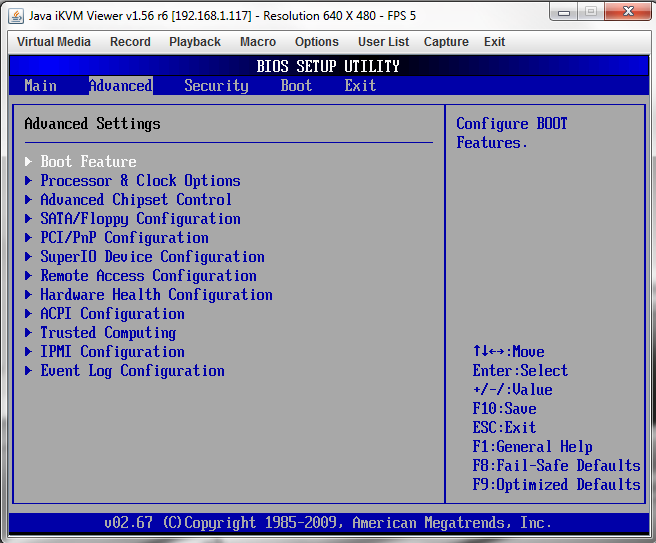The image size is (656, 543).
Task: Open the User List menu
Action: (x=384, y=42)
